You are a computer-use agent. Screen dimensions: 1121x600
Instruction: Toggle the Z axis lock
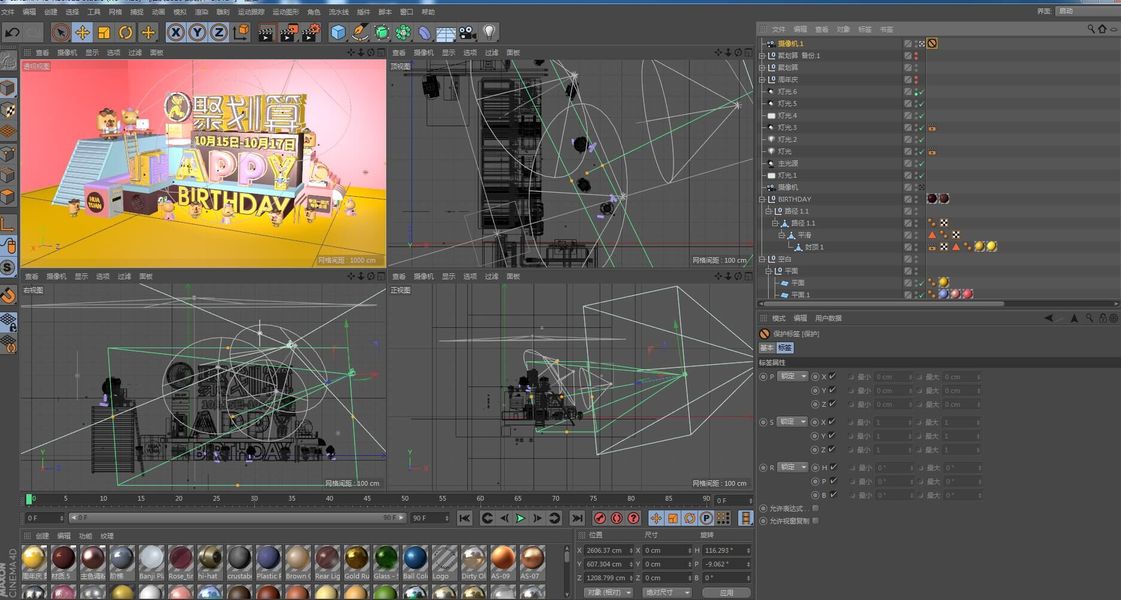click(x=219, y=32)
